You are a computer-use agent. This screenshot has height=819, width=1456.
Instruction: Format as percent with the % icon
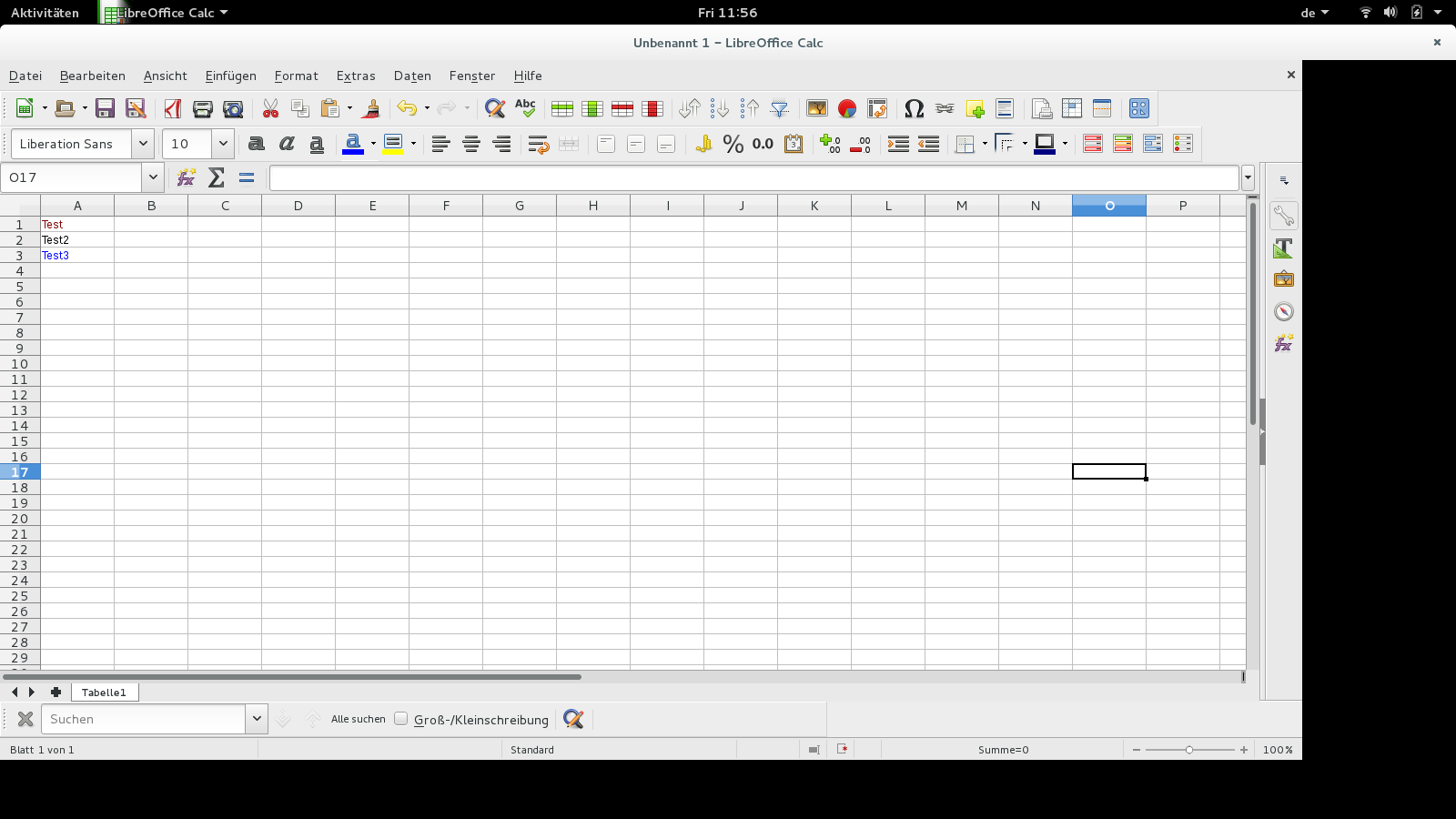[x=733, y=144]
